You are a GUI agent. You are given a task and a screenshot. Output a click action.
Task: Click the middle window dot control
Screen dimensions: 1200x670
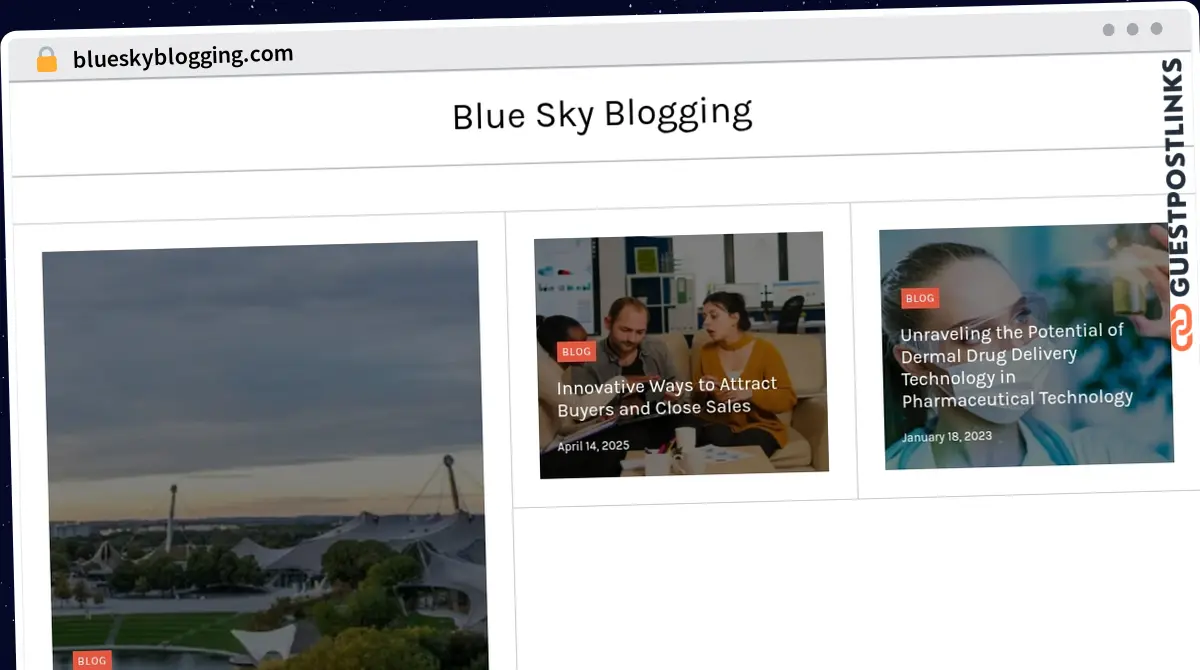pyautogui.click(x=1133, y=30)
